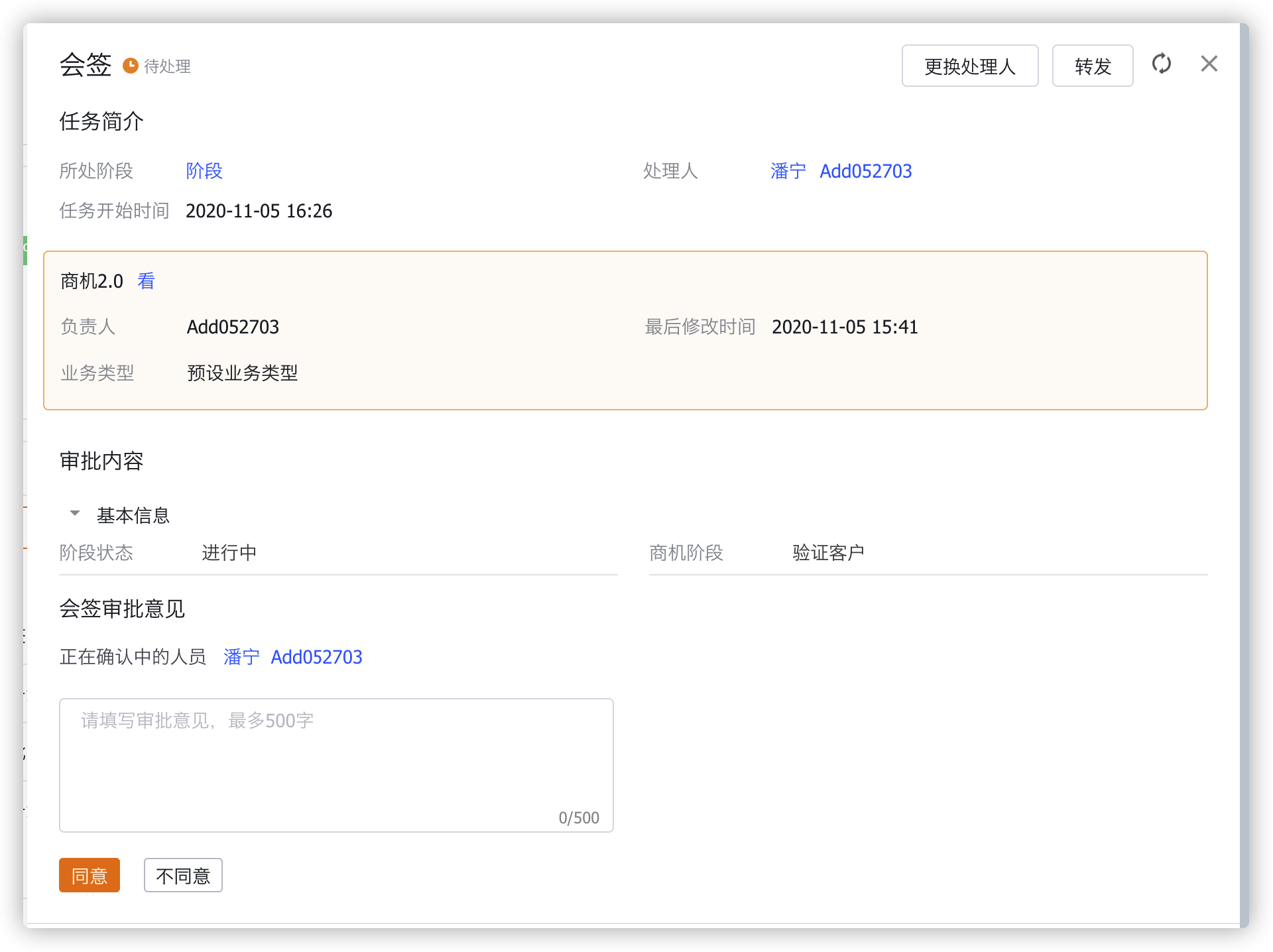The image size is (1273, 952).
Task: Click the 待处理 status label
Action: [x=168, y=66]
